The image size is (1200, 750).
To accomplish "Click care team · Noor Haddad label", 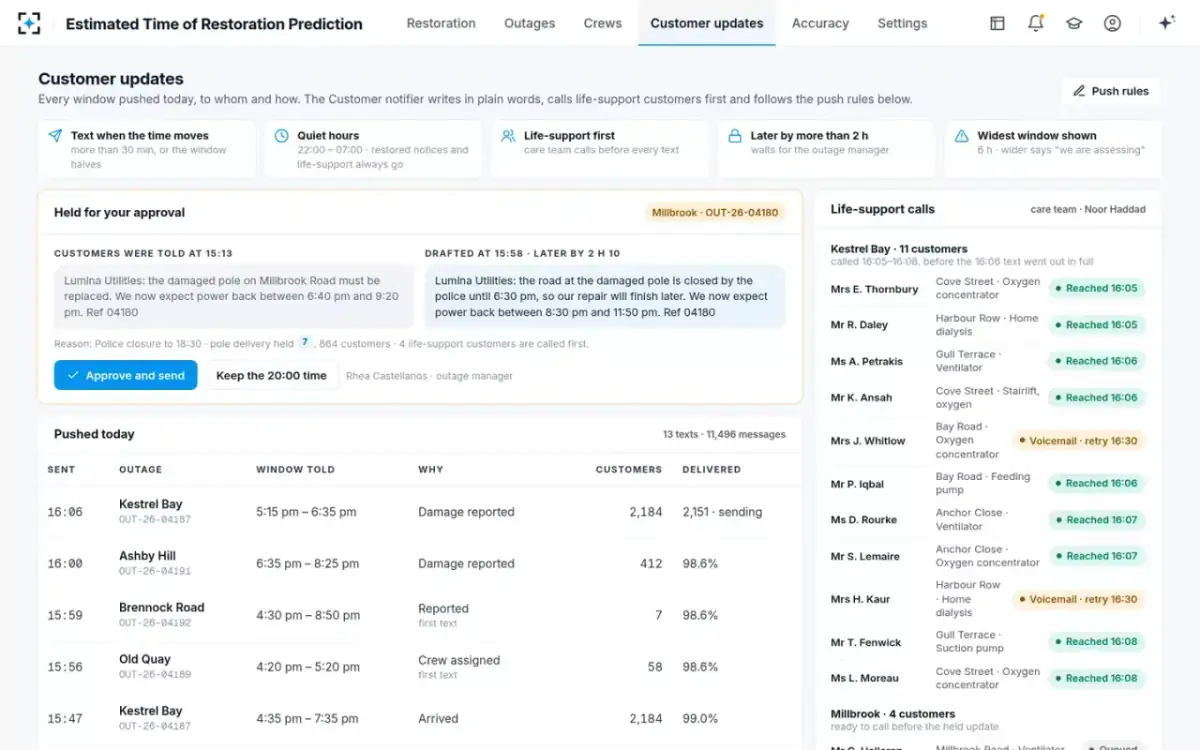I will pos(1088,210).
